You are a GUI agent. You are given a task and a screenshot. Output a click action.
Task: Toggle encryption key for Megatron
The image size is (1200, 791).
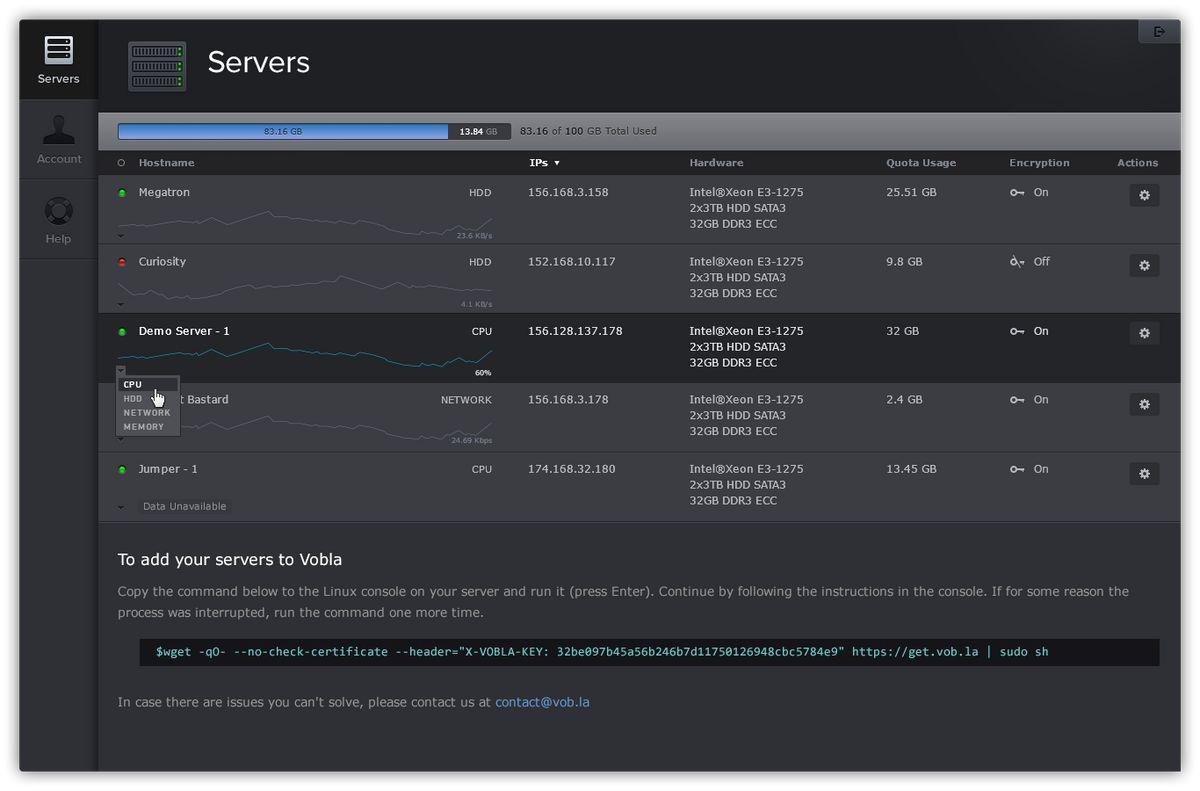click(1017, 193)
